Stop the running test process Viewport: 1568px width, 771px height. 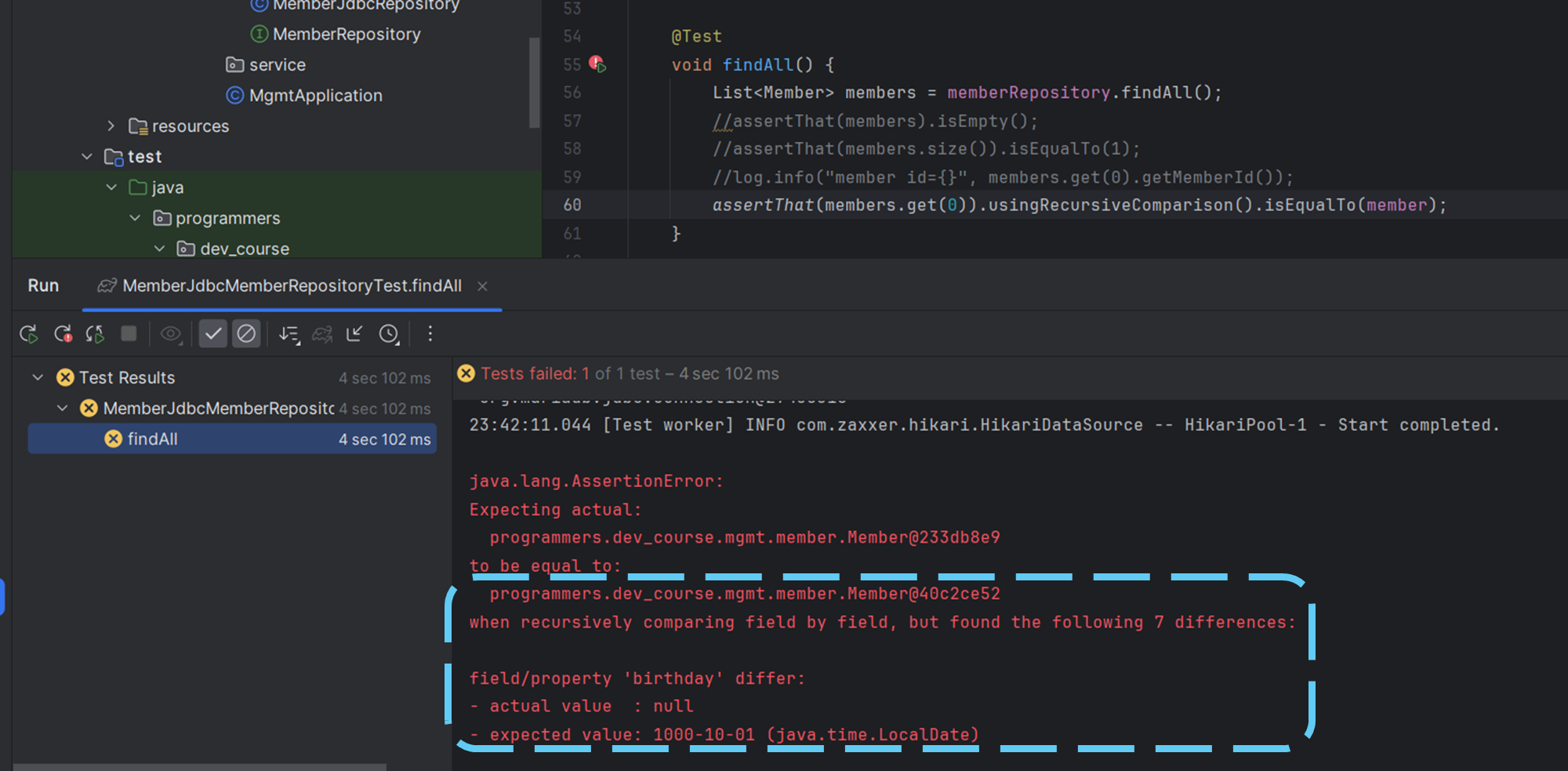click(129, 334)
